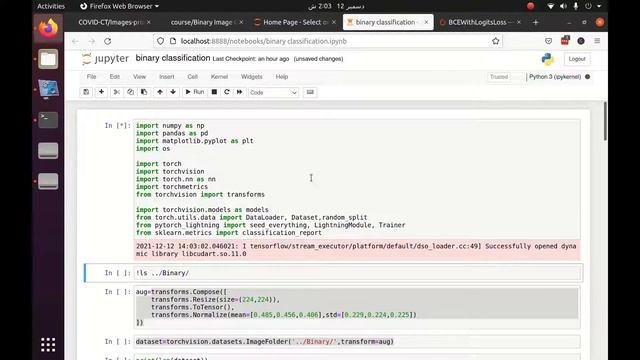
Task: Save notebook with the floppy disk icon
Action: [86, 92]
